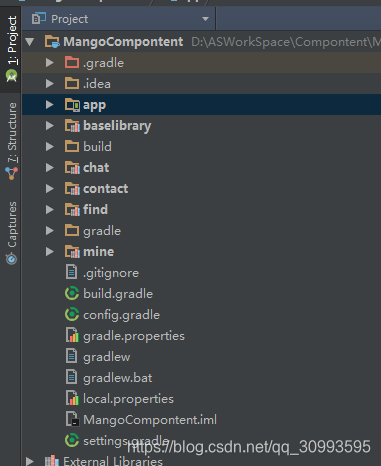The height and width of the screenshot is (466, 381).
Task: Expand External Libraries node
Action: click(30, 461)
